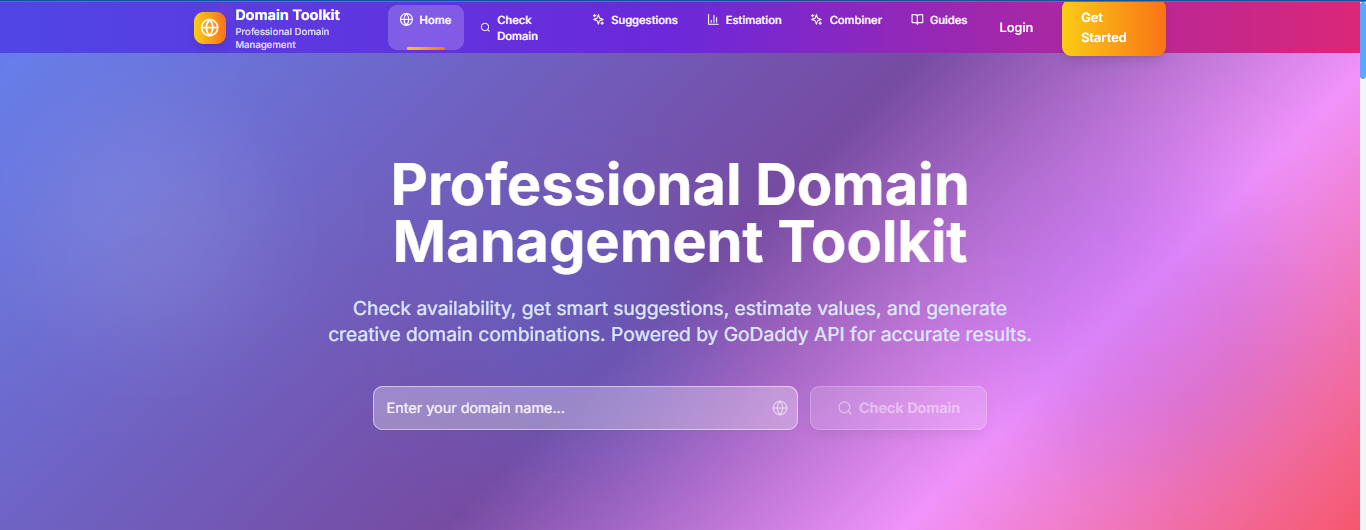Open the Suggestions nav item
Image resolution: width=1366 pixels, height=530 pixels.
pyautogui.click(x=635, y=20)
